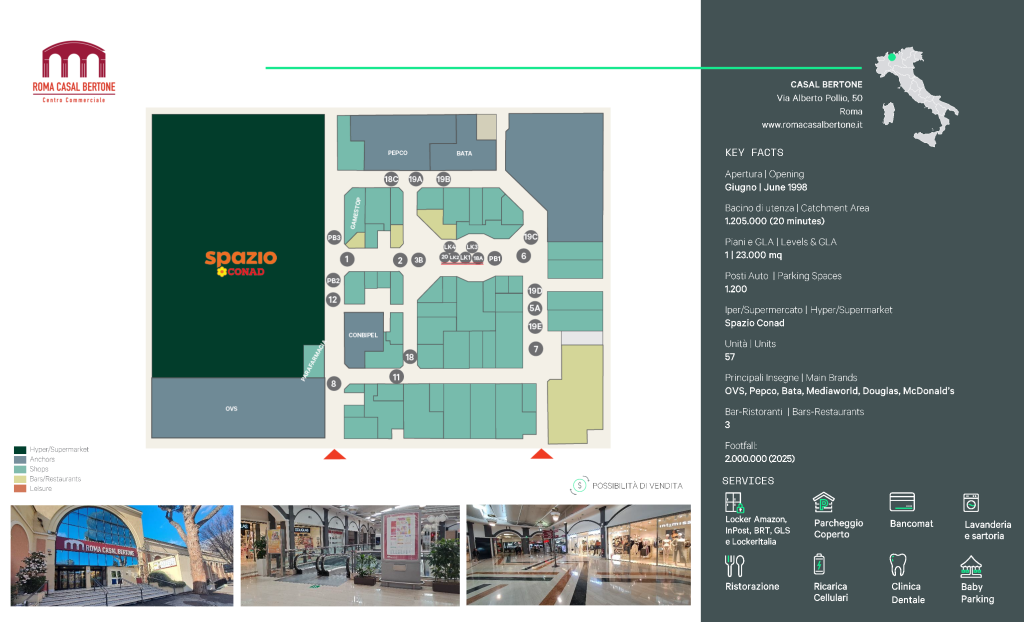
Task: Select the Ricarica Cellulari battery icon
Action: click(819, 564)
